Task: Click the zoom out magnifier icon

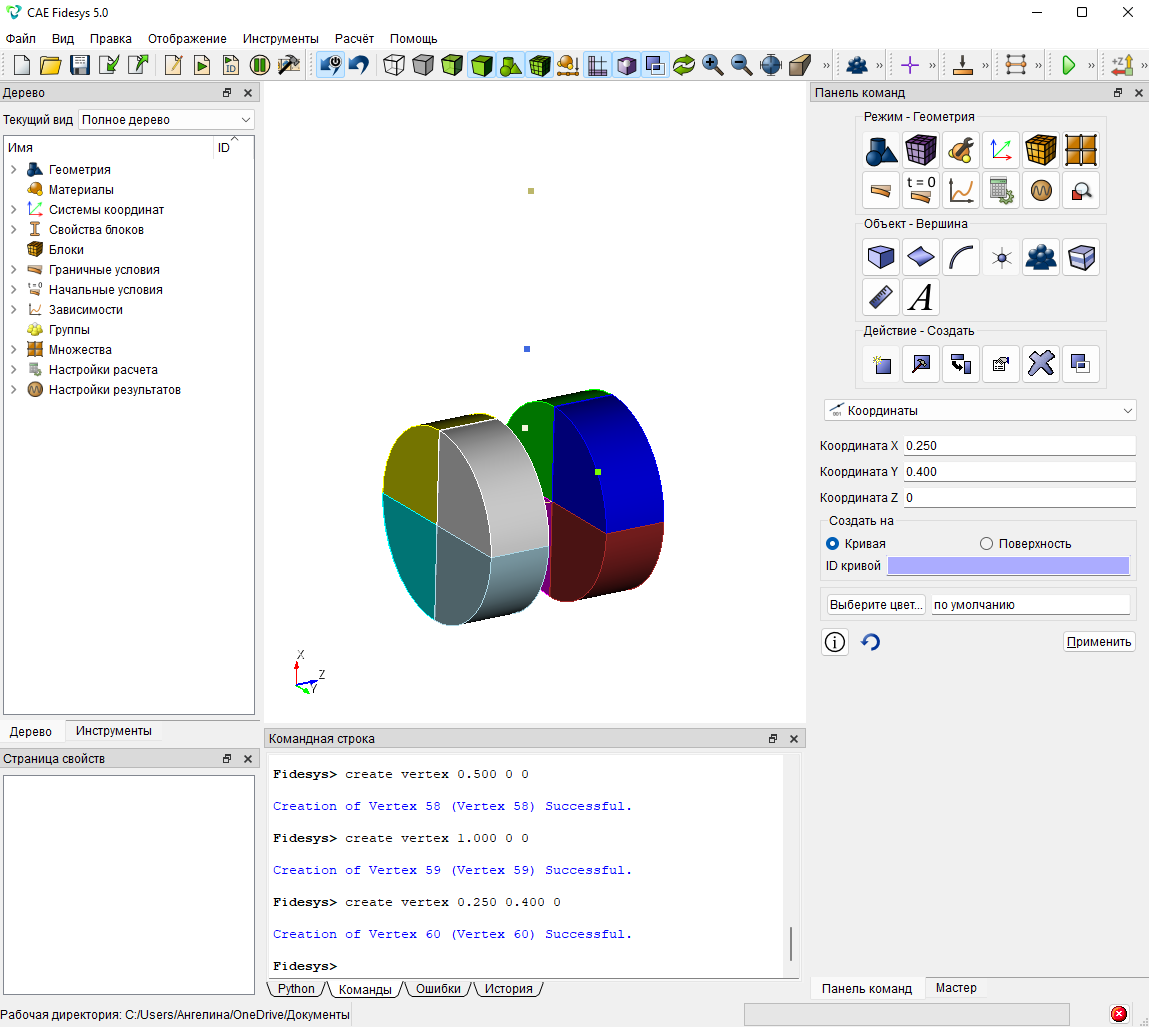Action: (x=742, y=65)
